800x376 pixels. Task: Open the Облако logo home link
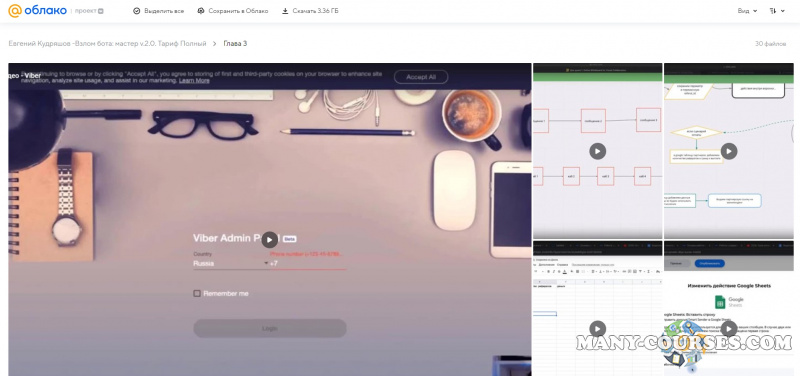[x=37, y=10]
